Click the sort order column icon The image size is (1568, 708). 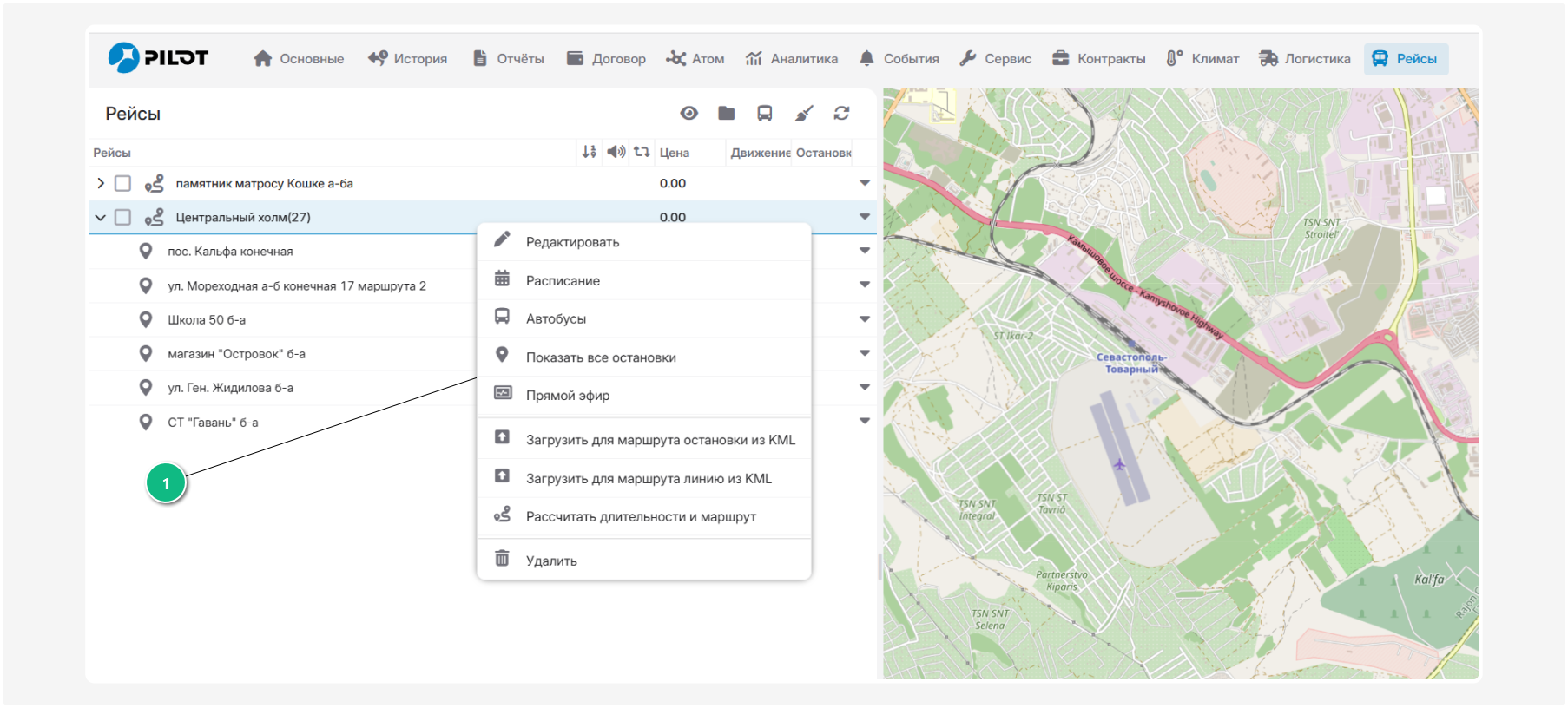(x=589, y=152)
